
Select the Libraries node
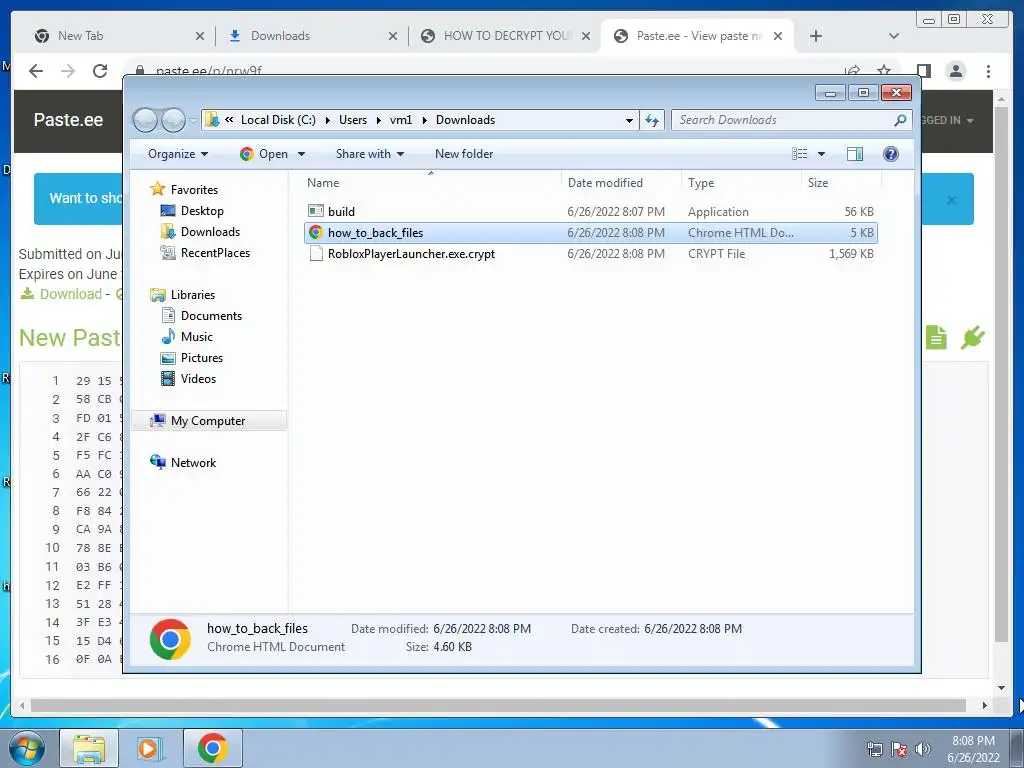pyautogui.click(x=192, y=295)
